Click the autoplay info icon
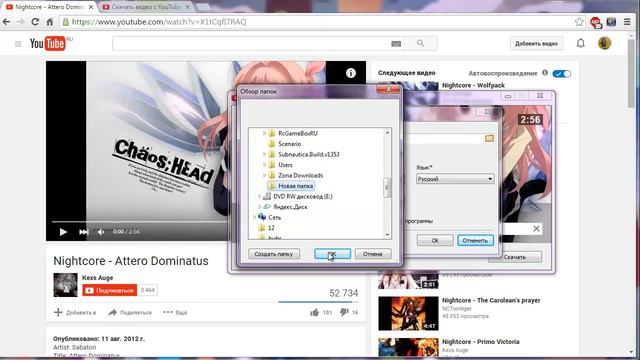This screenshot has height=360, width=640. click(545, 73)
